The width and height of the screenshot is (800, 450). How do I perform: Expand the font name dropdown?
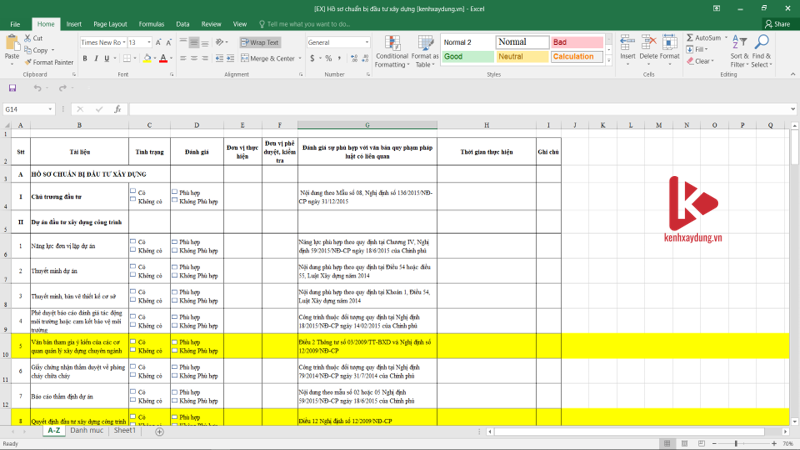click(x=122, y=43)
